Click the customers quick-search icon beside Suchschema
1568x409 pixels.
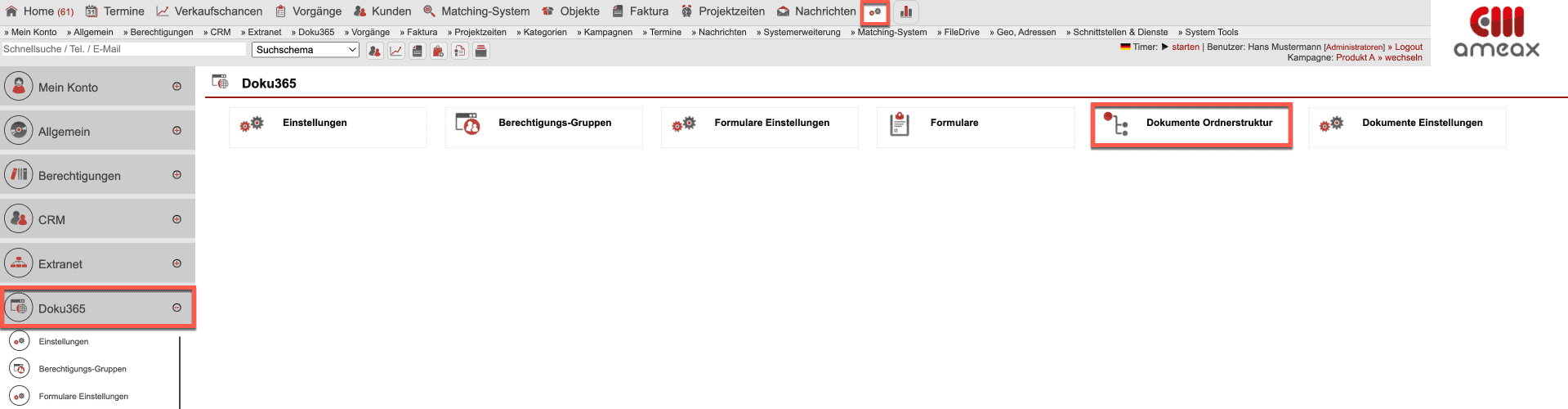click(x=375, y=51)
